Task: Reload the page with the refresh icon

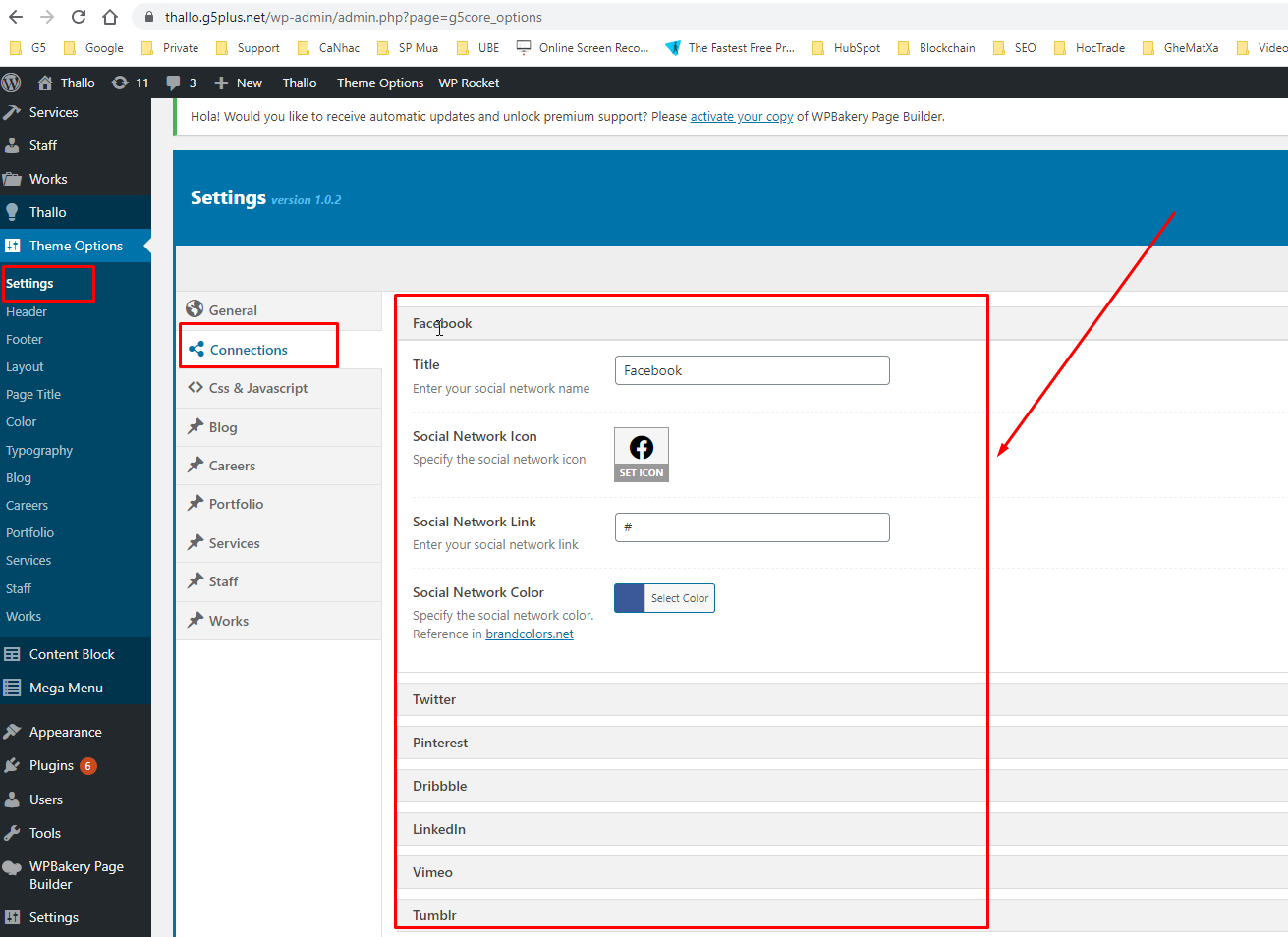Action: point(79,17)
